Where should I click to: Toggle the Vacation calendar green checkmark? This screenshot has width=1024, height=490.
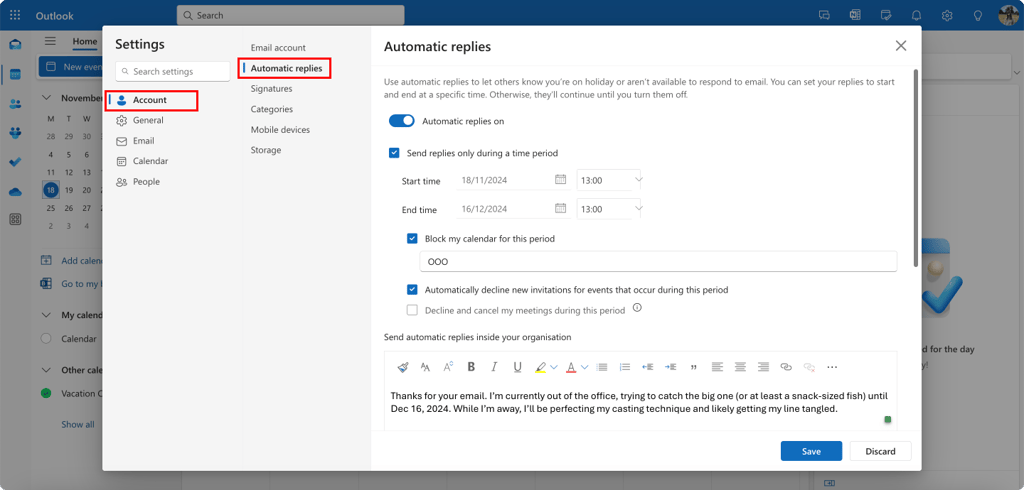pyautogui.click(x=46, y=393)
